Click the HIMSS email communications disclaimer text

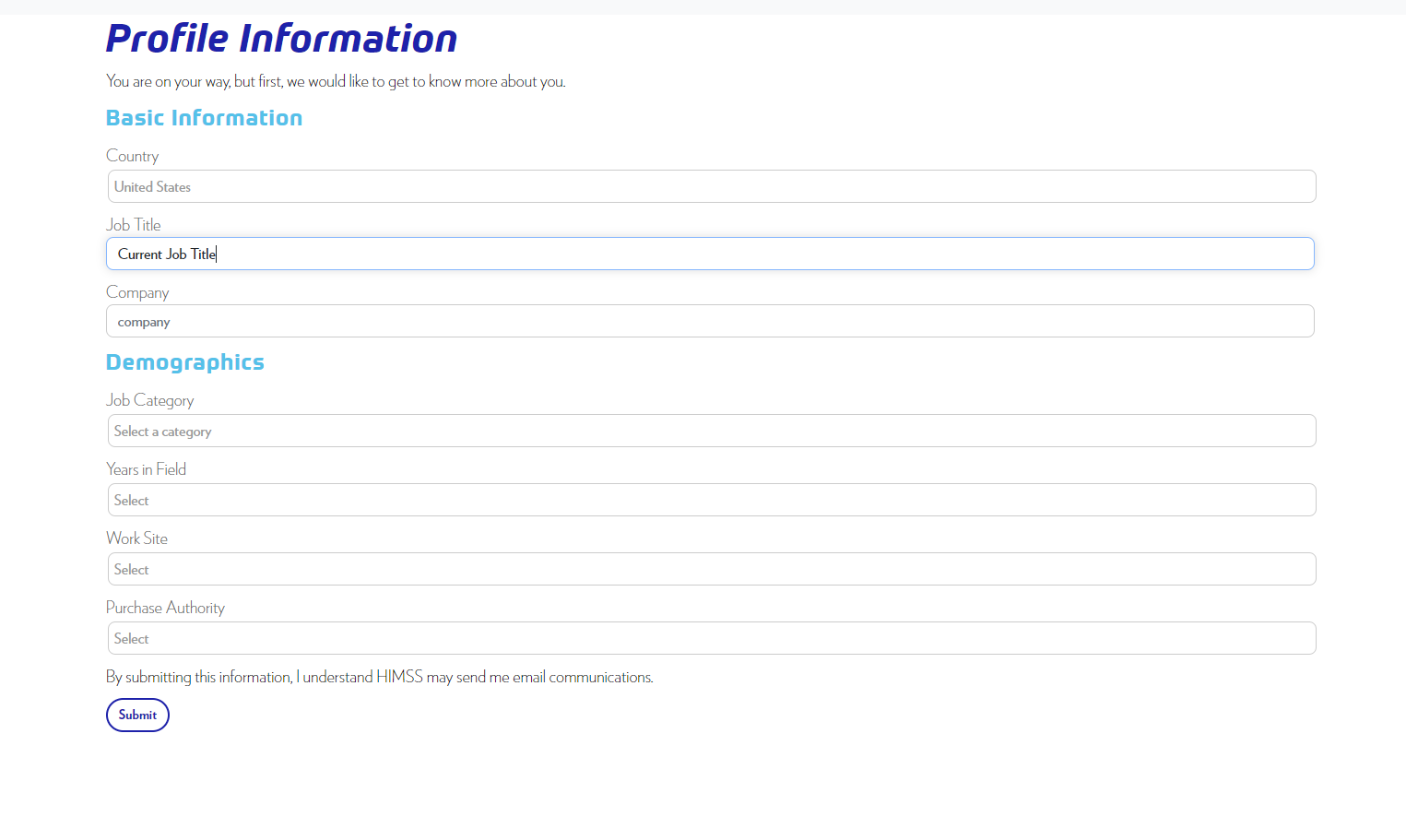point(380,677)
